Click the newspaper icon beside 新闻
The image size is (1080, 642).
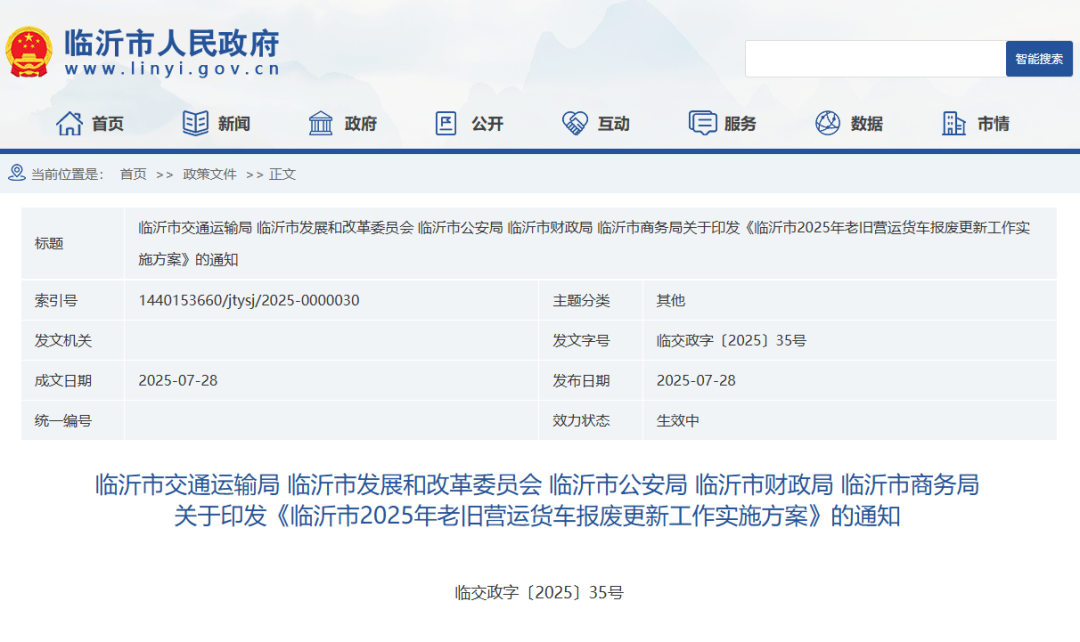(x=196, y=123)
